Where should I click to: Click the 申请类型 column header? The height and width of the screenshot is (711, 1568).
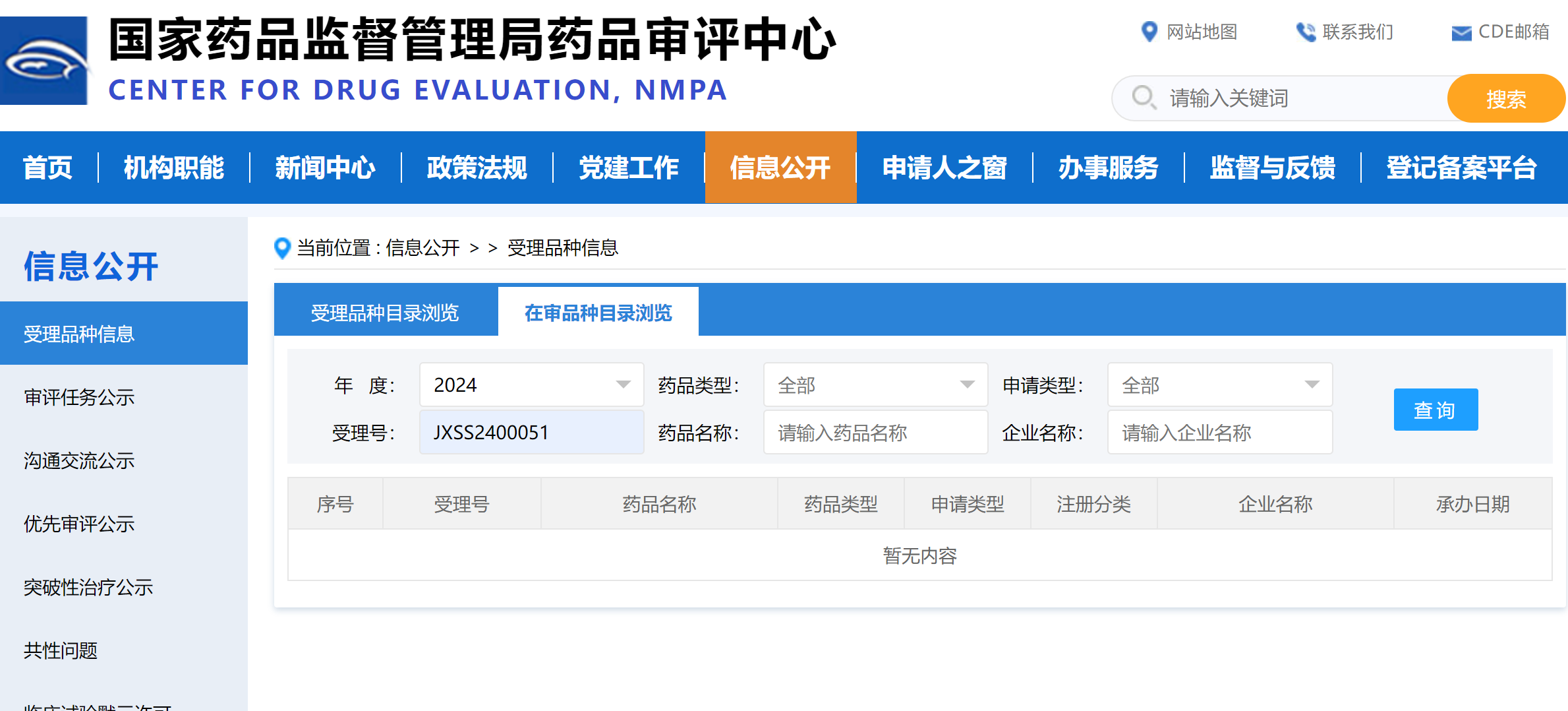(x=967, y=504)
